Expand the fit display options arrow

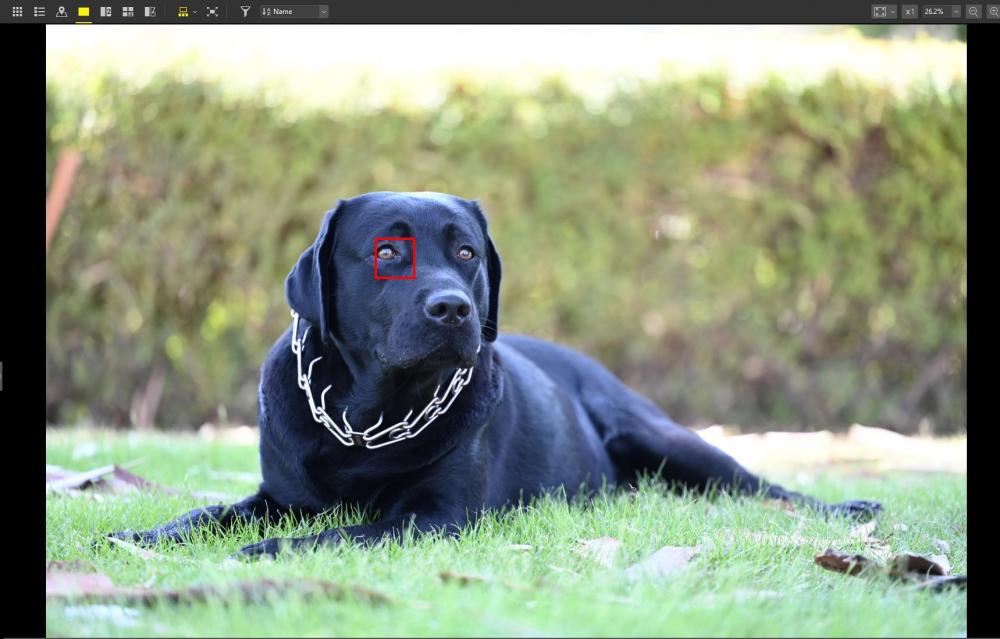[893, 11]
